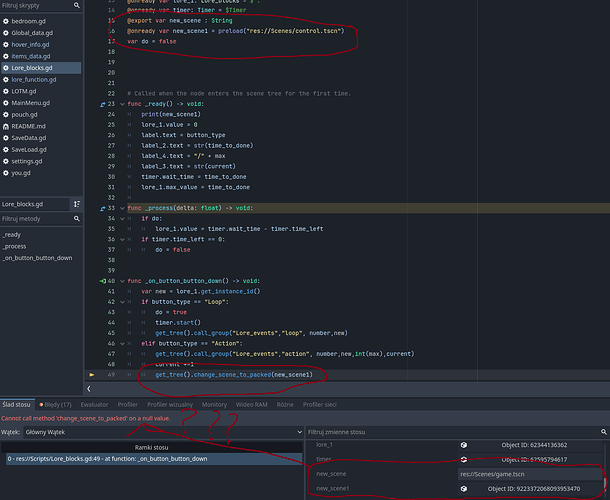Select the stack frame for Lore_blocks.gd:49
The width and height of the screenshot is (610, 500).
pos(108,458)
